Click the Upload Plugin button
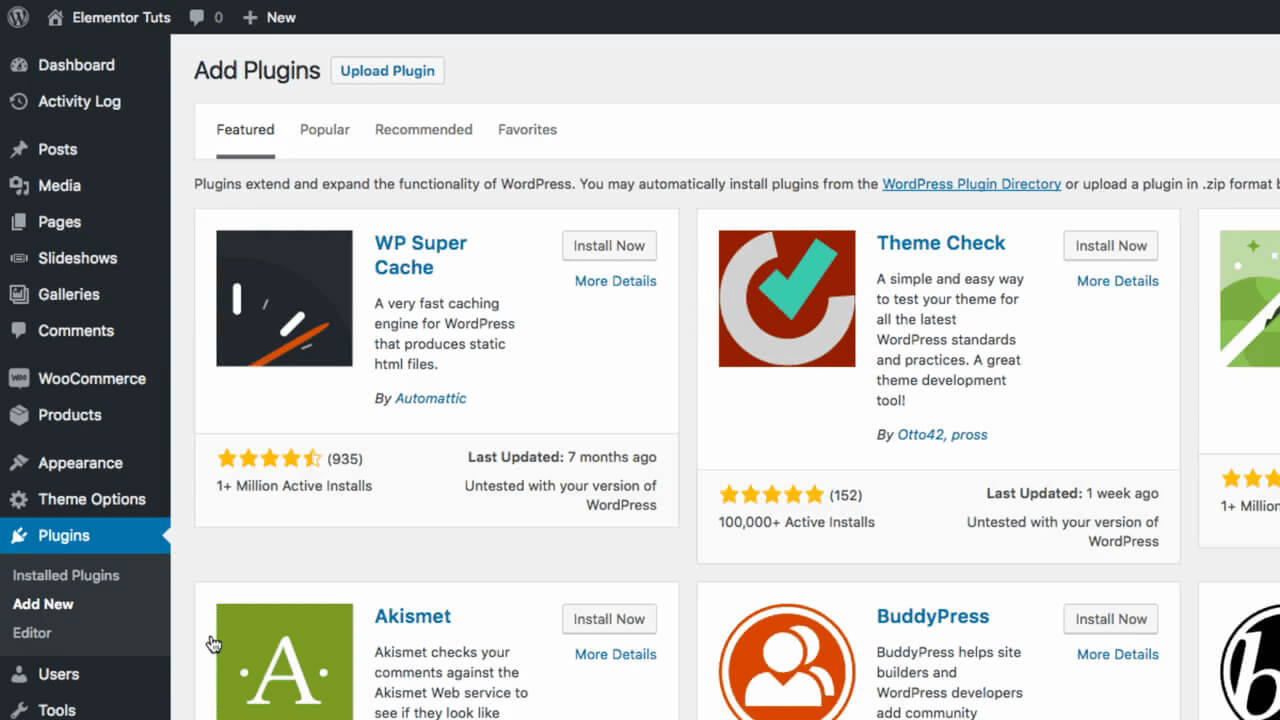Screen dimensions: 1280x720 387,70
